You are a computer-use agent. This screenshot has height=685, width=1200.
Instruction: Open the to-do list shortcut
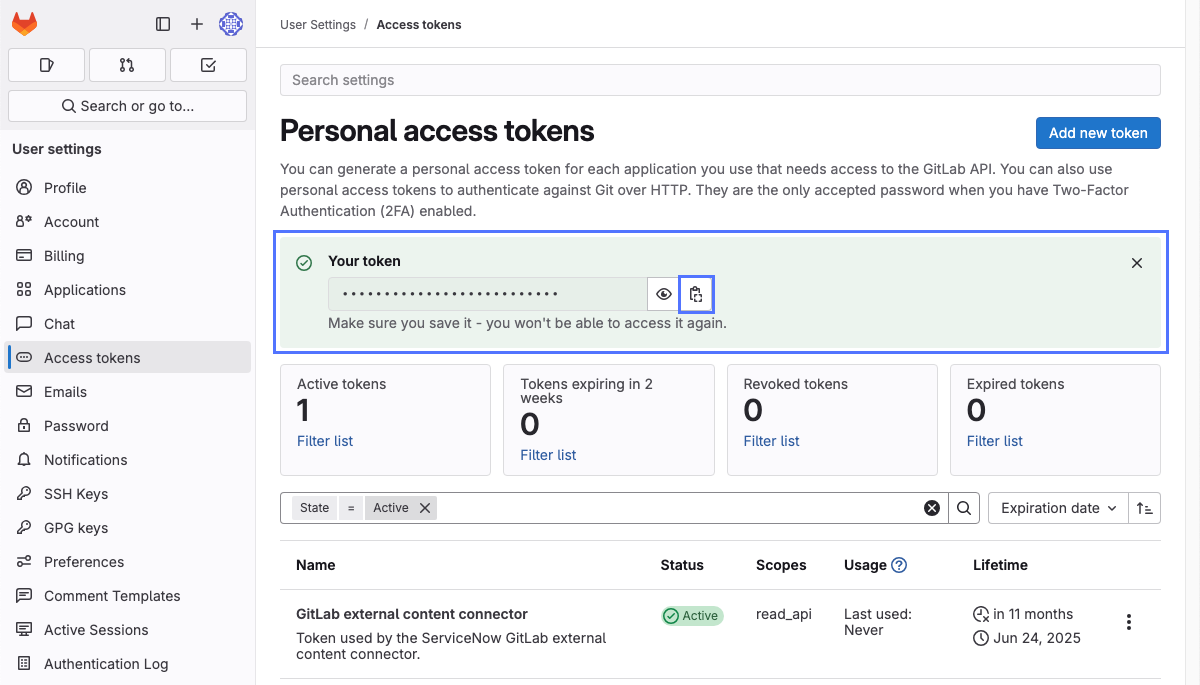(208, 65)
